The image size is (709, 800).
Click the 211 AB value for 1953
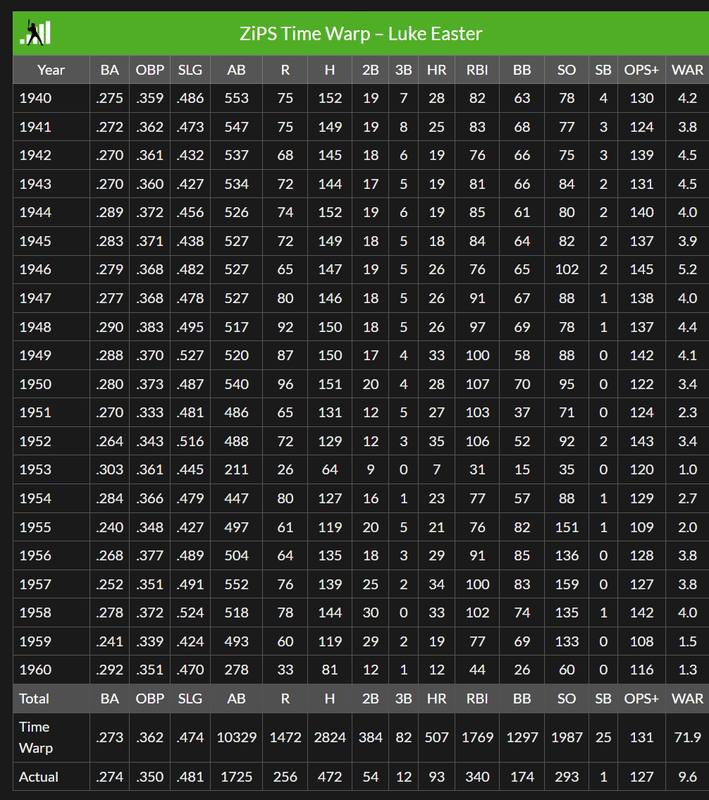(236, 469)
